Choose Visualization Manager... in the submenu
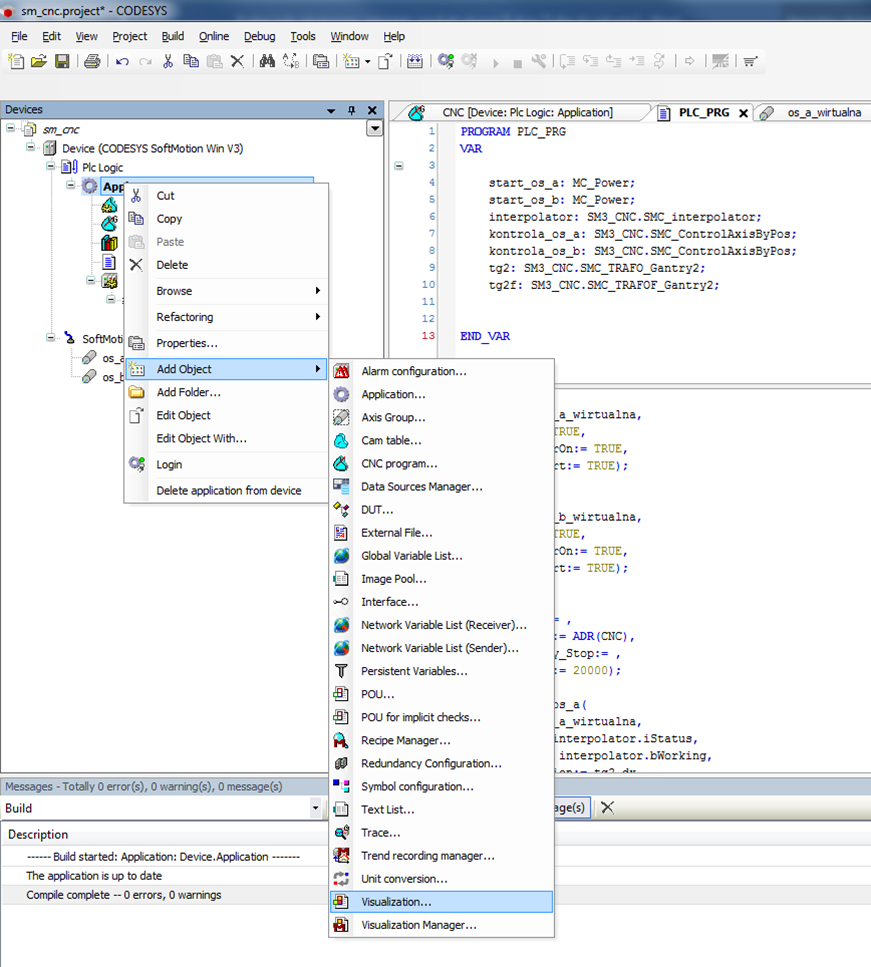 pyautogui.click(x=441, y=925)
